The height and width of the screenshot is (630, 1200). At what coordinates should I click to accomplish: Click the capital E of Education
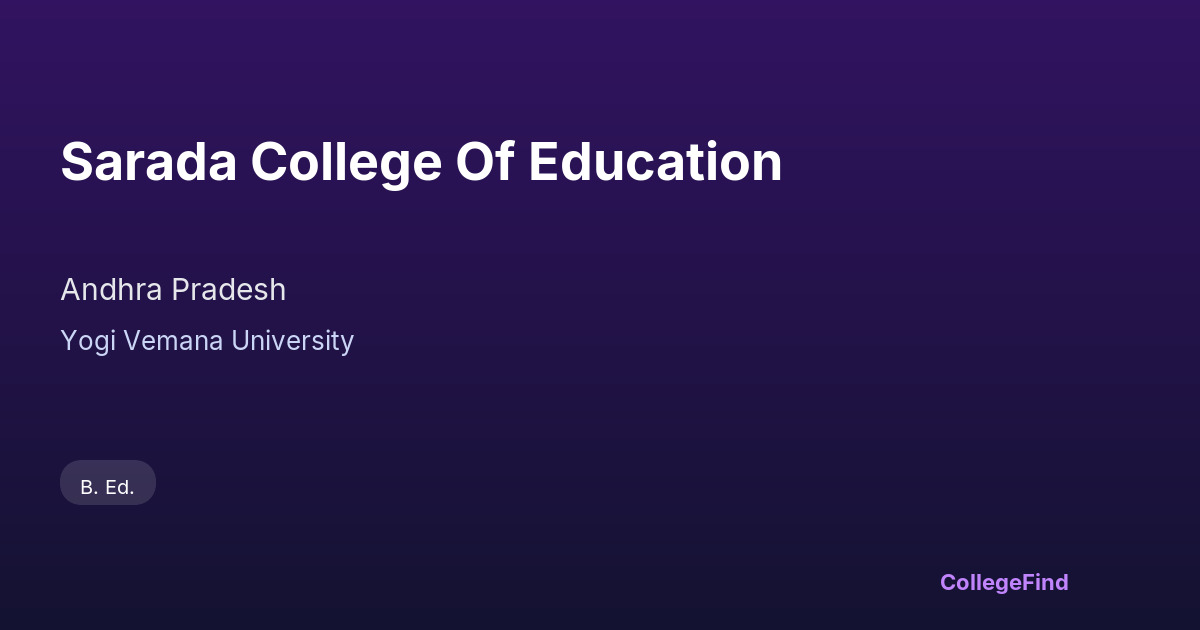pyautogui.click(x=543, y=162)
